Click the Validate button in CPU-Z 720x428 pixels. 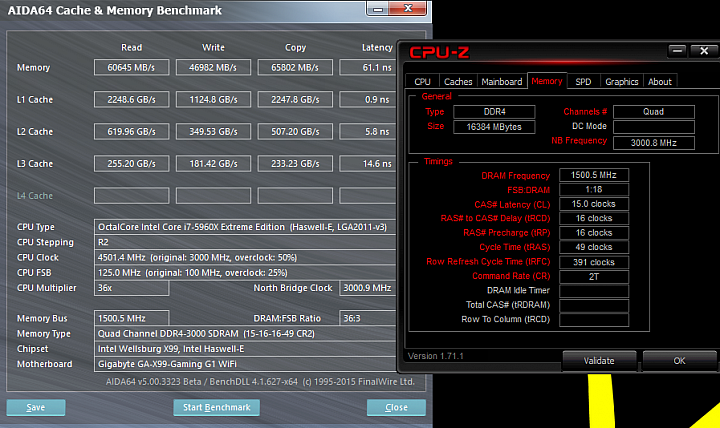pos(599,360)
